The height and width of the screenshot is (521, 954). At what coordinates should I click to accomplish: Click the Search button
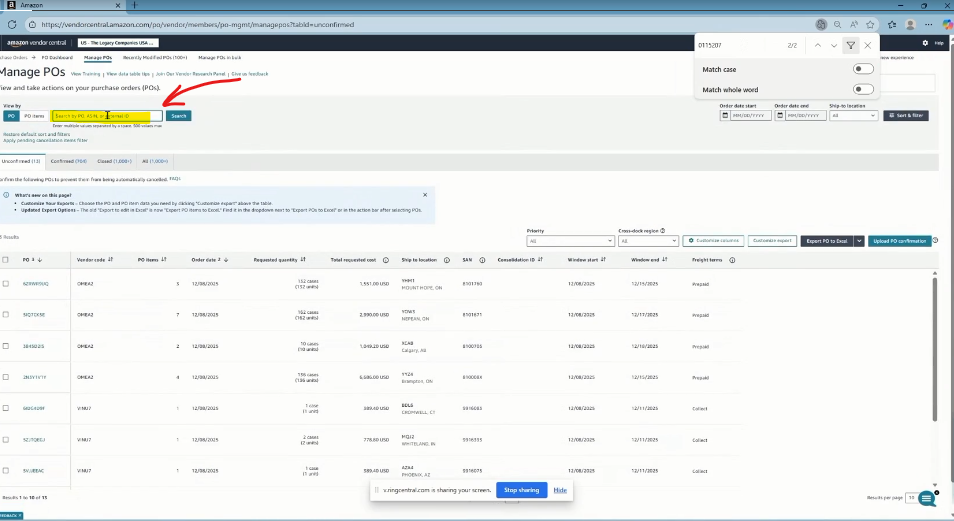click(179, 116)
